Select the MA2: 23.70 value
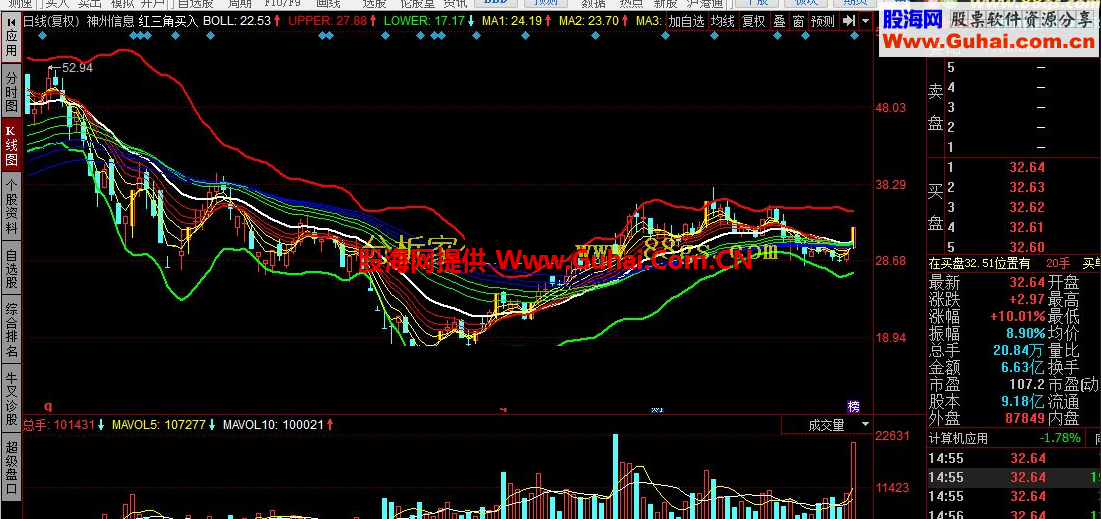 (588, 21)
